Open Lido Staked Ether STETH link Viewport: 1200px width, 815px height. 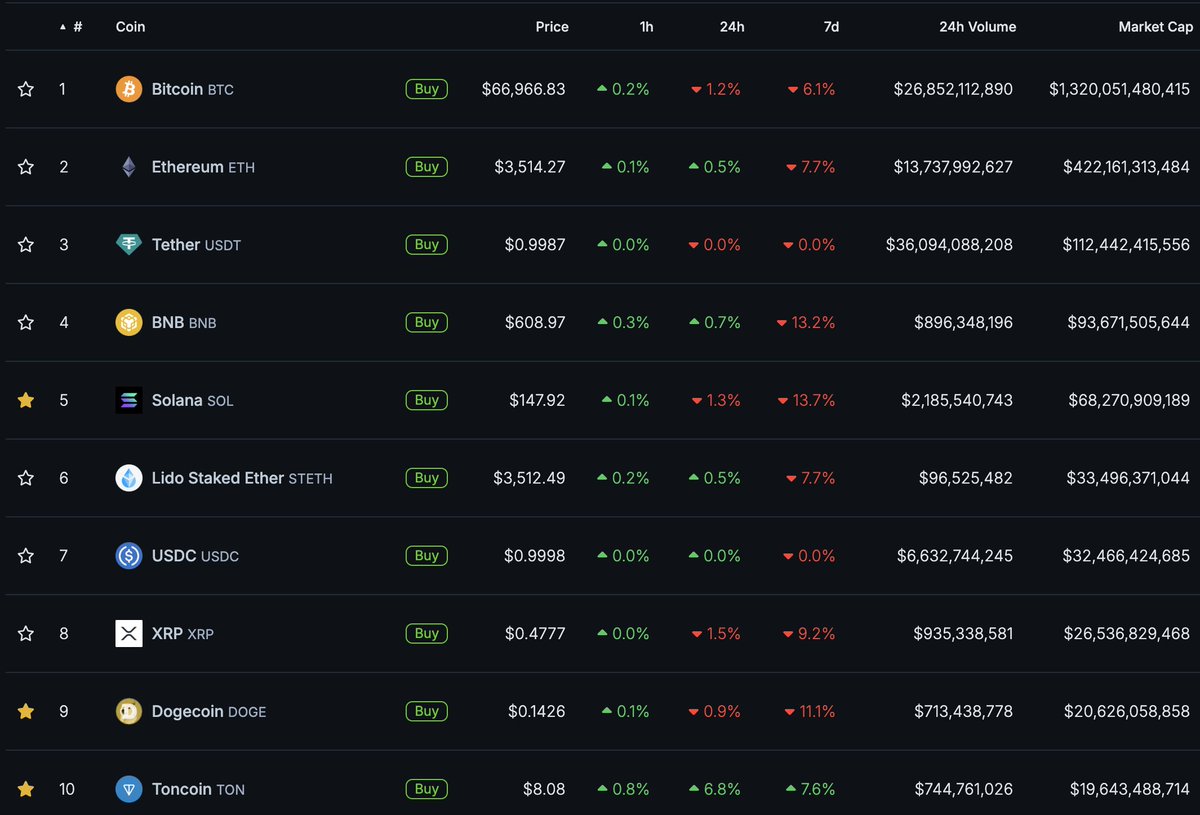(242, 478)
